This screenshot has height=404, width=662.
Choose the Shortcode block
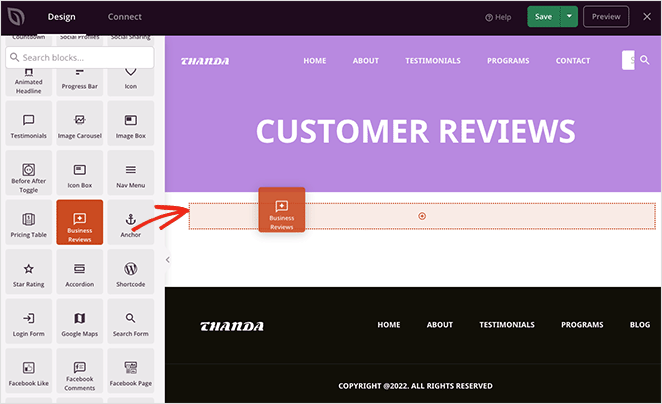tap(130, 275)
